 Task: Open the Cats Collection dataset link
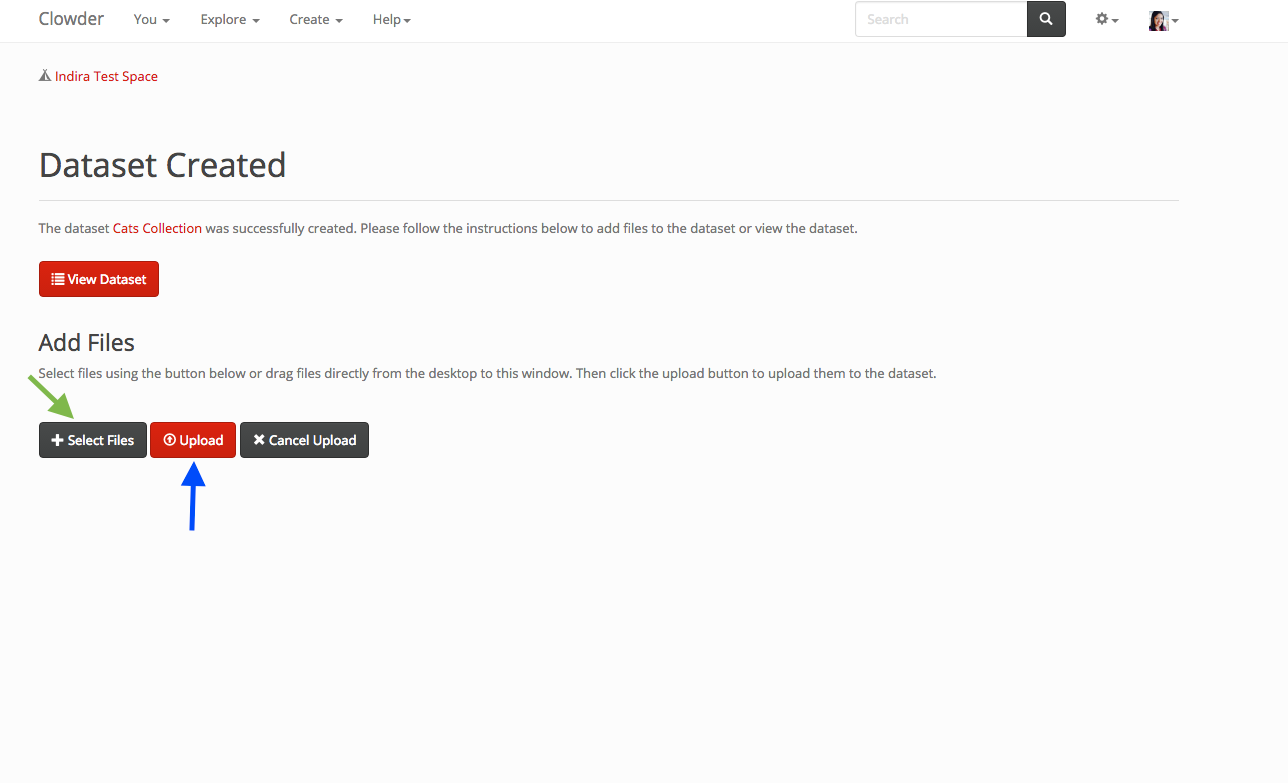coord(157,228)
